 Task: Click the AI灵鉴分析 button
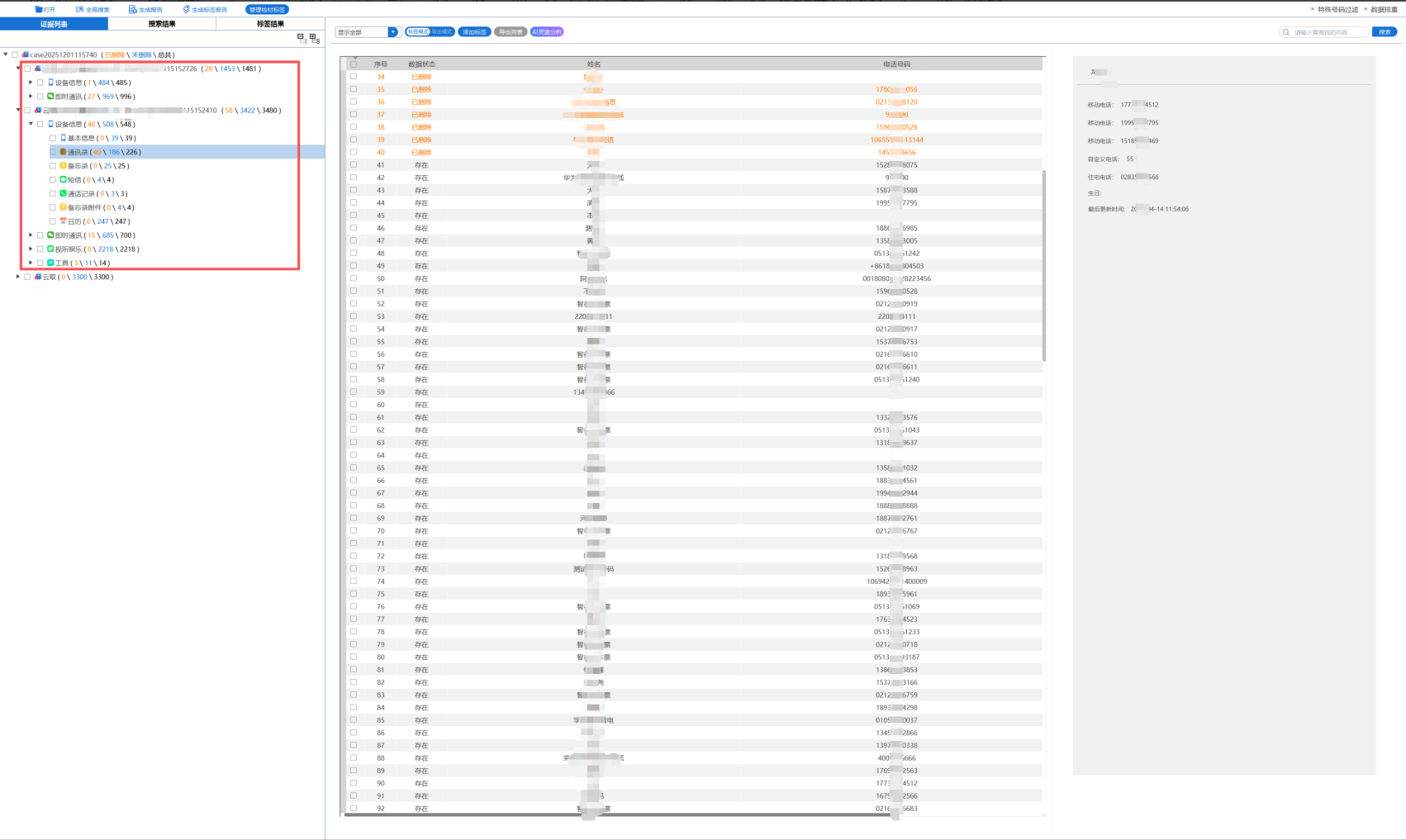click(x=547, y=32)
